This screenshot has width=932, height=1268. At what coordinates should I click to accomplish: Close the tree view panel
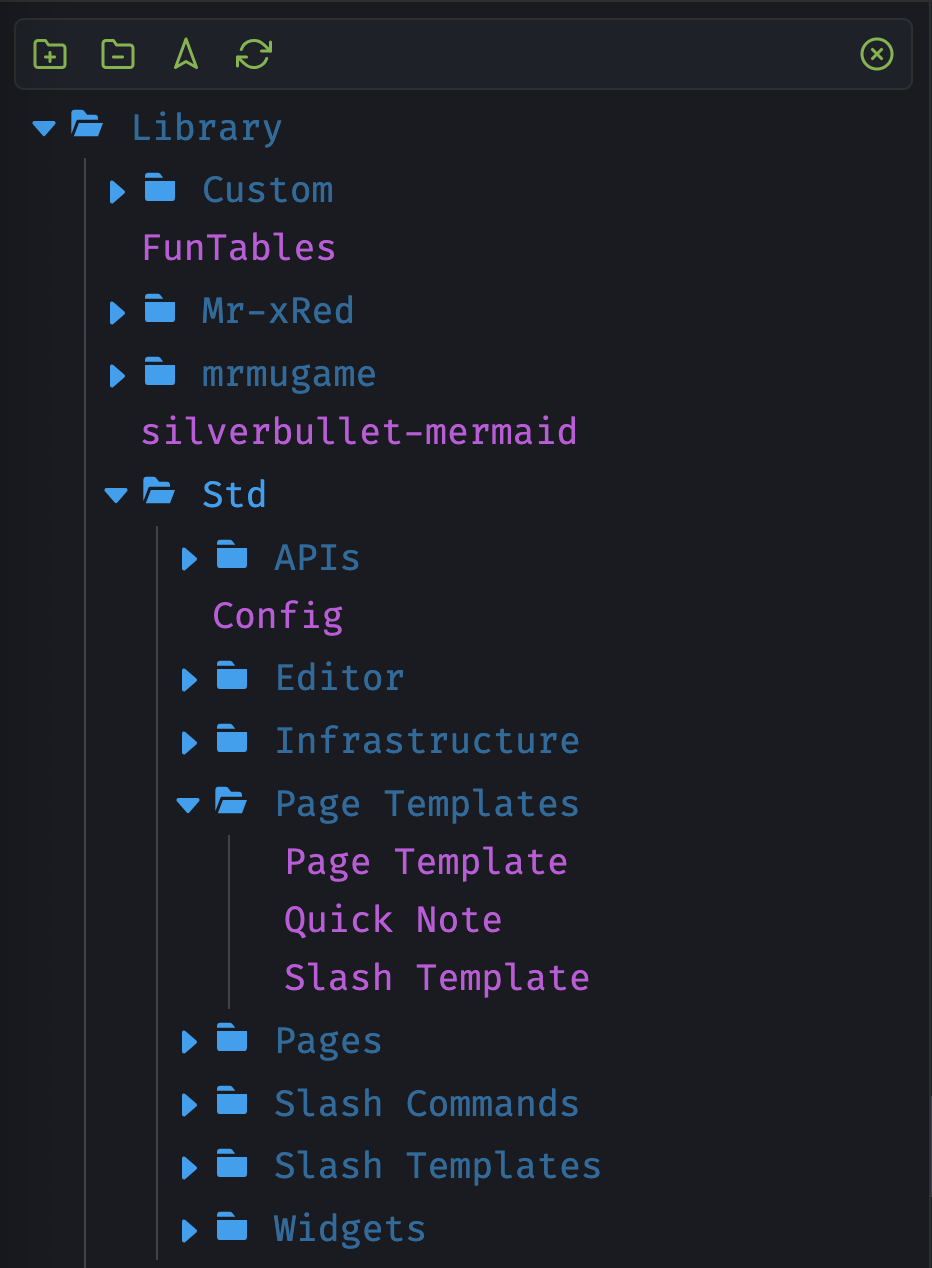(x=877, y=54)
